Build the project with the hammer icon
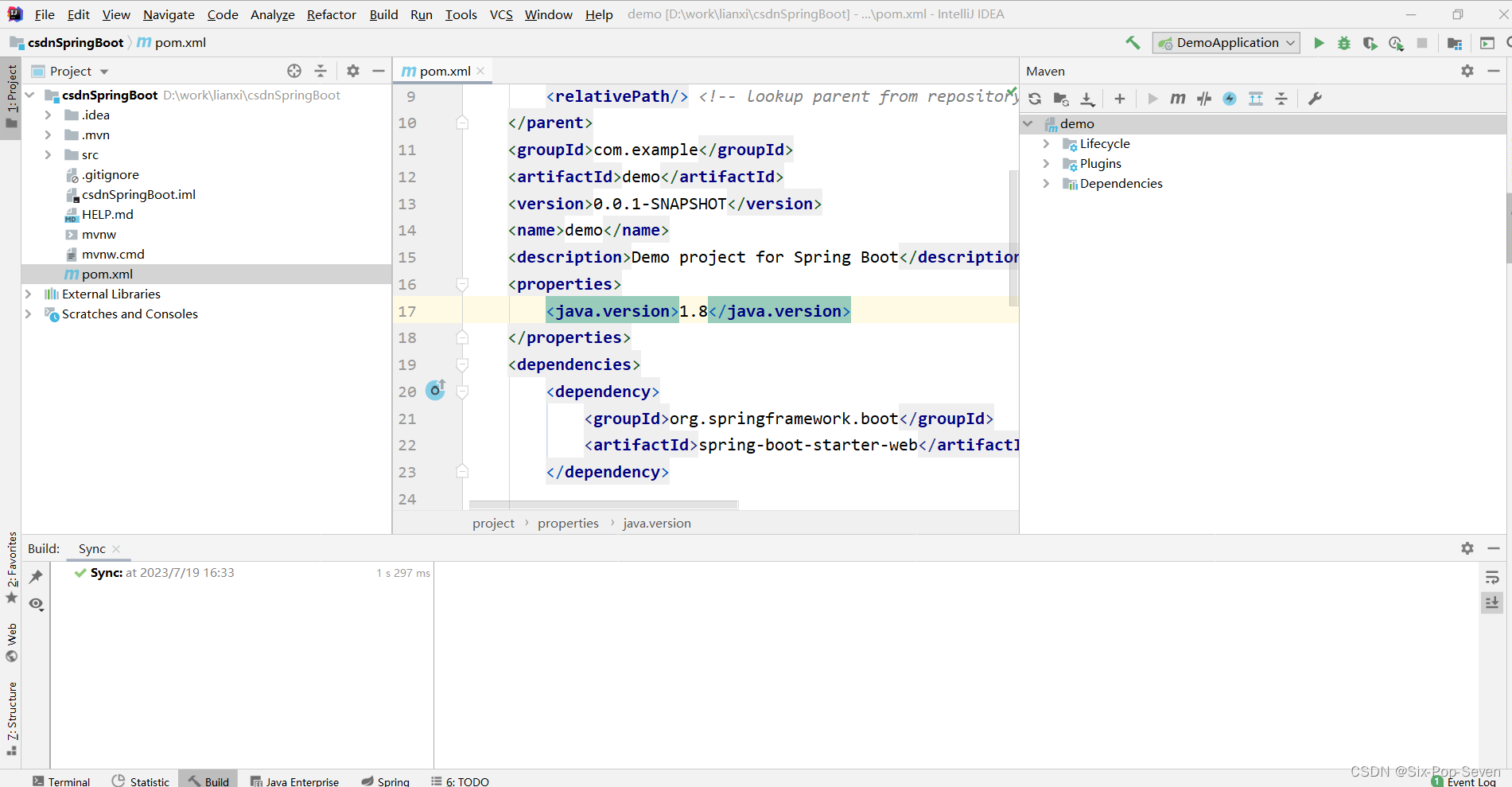The height and width of the screenshot is (787, 1512). (x=1133, y=42)
